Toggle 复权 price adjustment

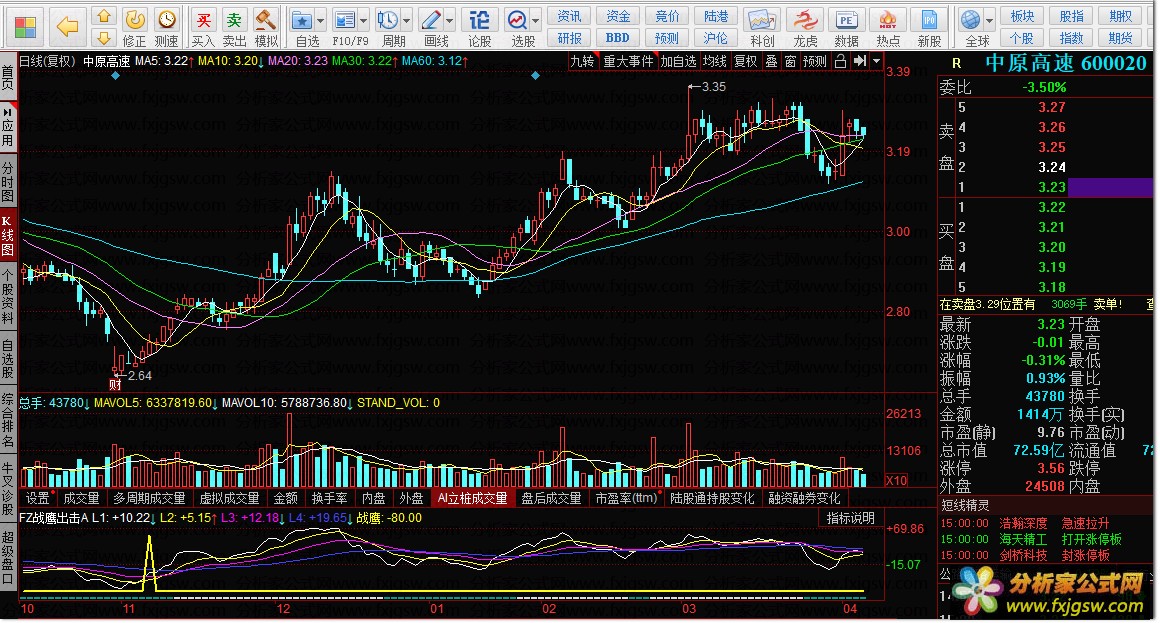click(746, 61)
